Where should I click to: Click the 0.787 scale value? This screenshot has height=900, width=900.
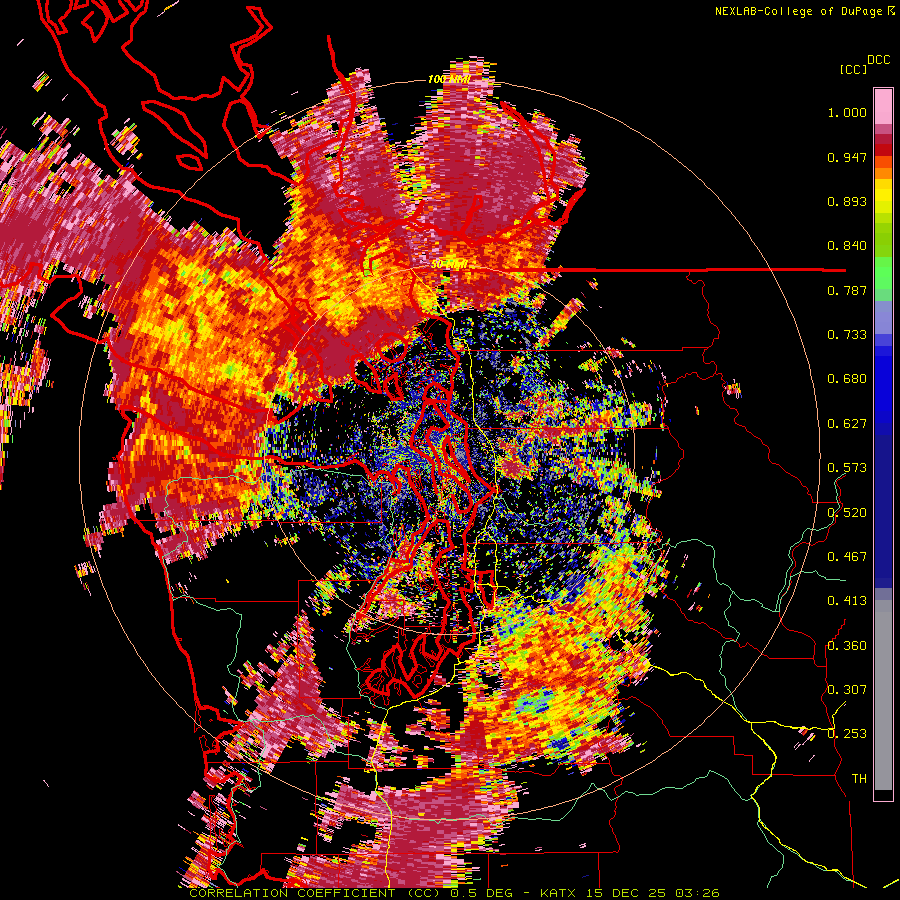[x=847, y=290]
